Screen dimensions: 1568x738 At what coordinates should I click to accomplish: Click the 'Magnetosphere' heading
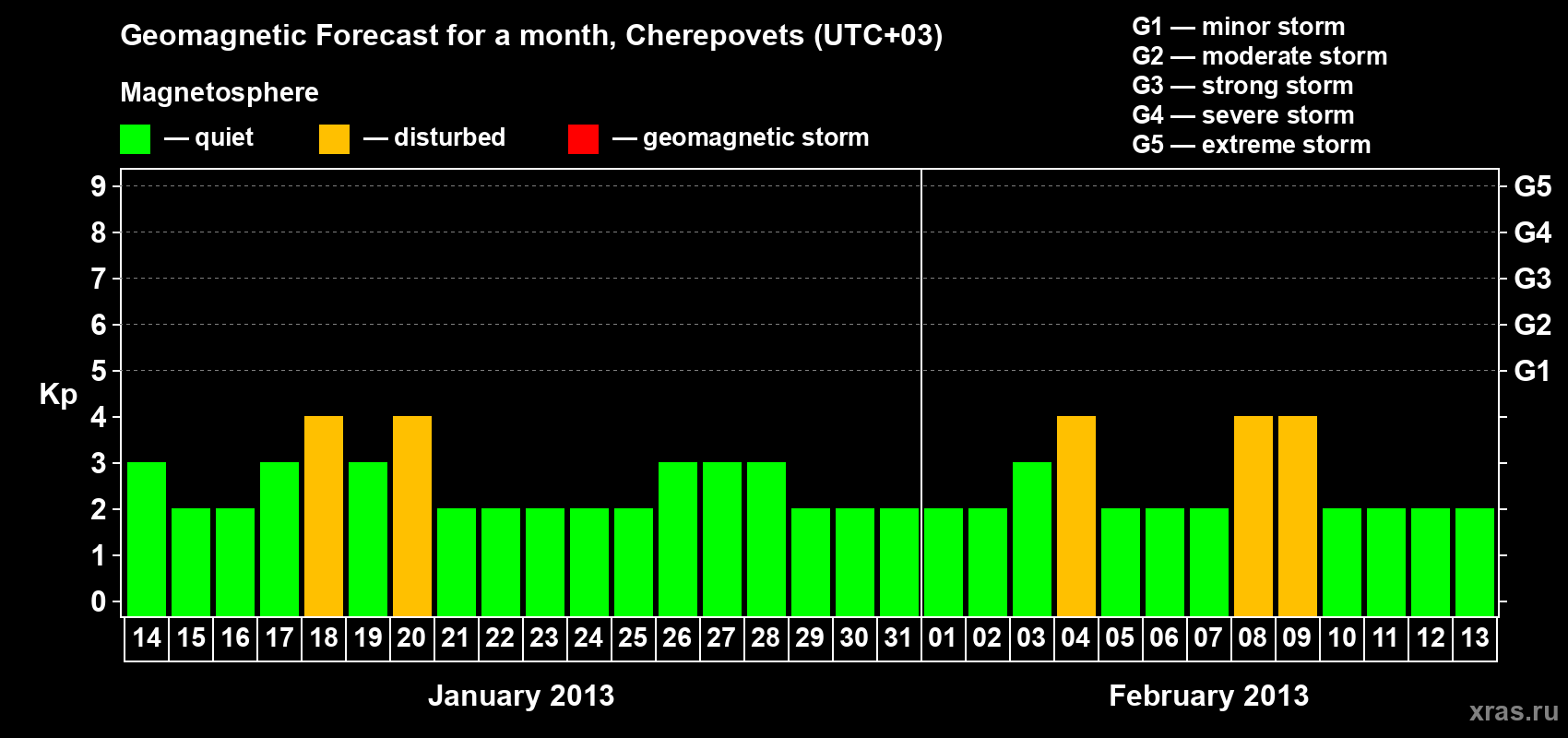pos(220,92)
